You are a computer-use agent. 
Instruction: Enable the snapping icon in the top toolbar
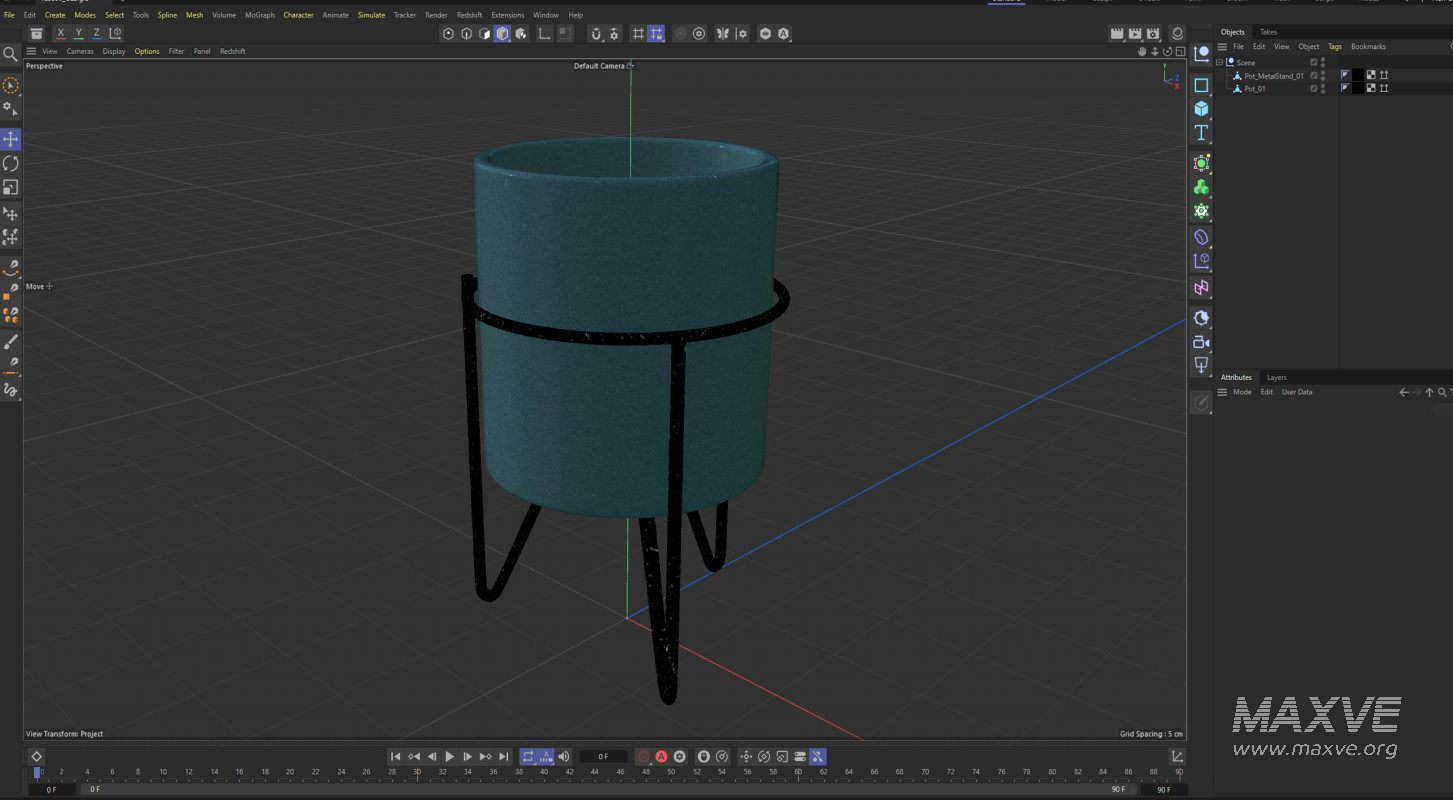tap(597, 33)
